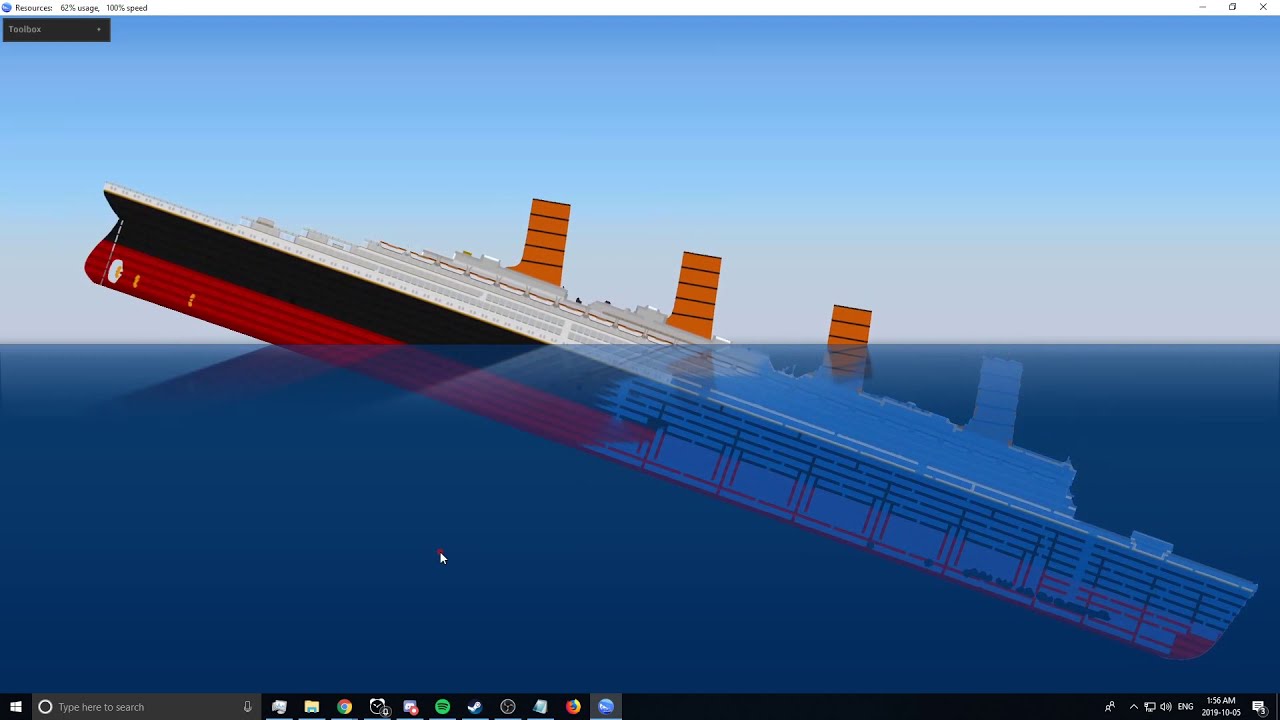Switch the ENG input language indicator
Viewport: 1280px width, 720px height.
click(1186, 707)
